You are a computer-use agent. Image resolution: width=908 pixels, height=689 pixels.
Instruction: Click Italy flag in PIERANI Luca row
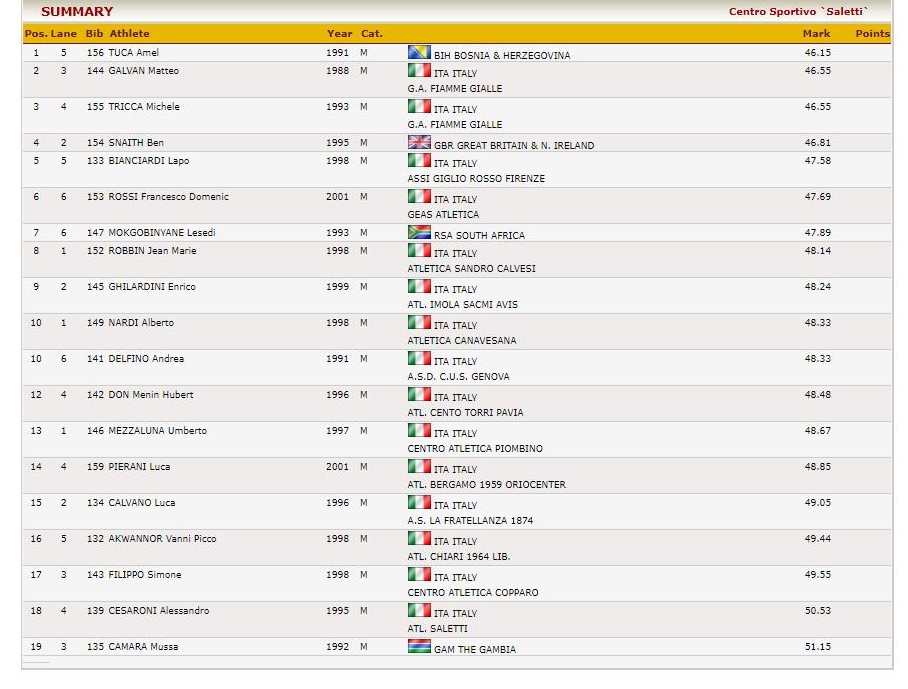[419, 467]
